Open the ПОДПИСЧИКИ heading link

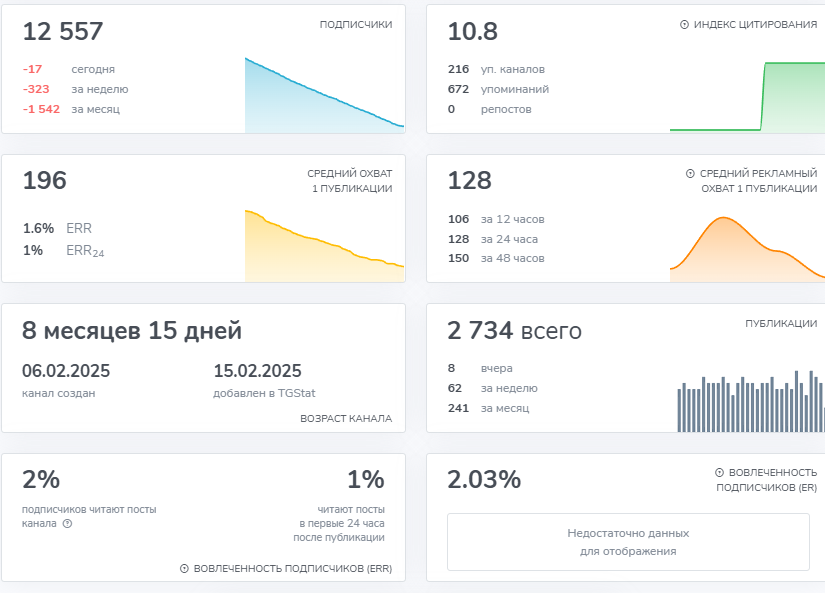click(356, 25)
